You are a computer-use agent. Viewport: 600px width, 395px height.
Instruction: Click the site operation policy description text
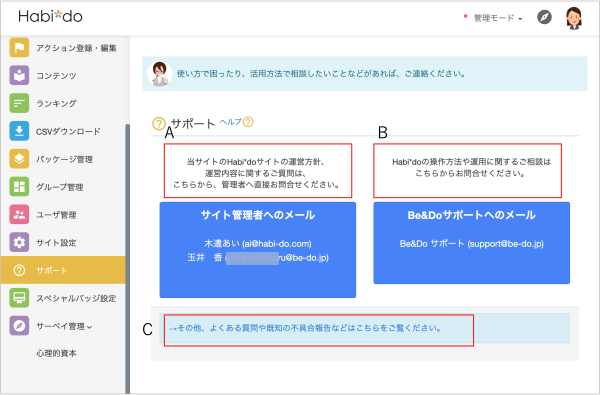258,173
